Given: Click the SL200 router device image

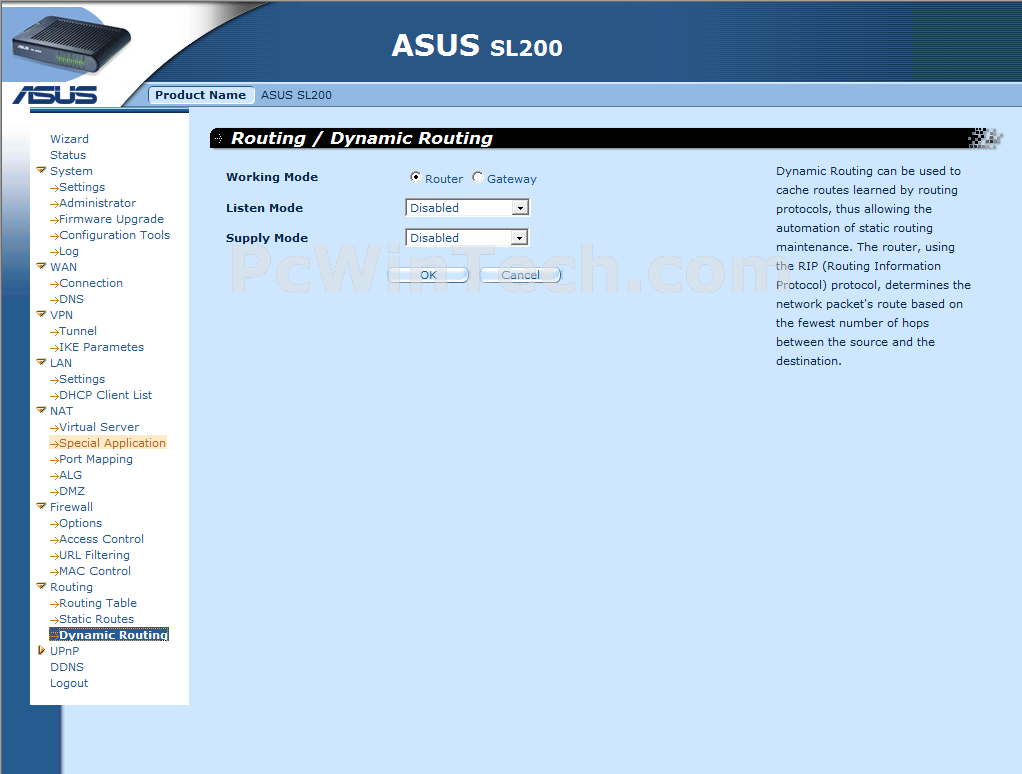Looking at the screenshot, I should 70,44.
